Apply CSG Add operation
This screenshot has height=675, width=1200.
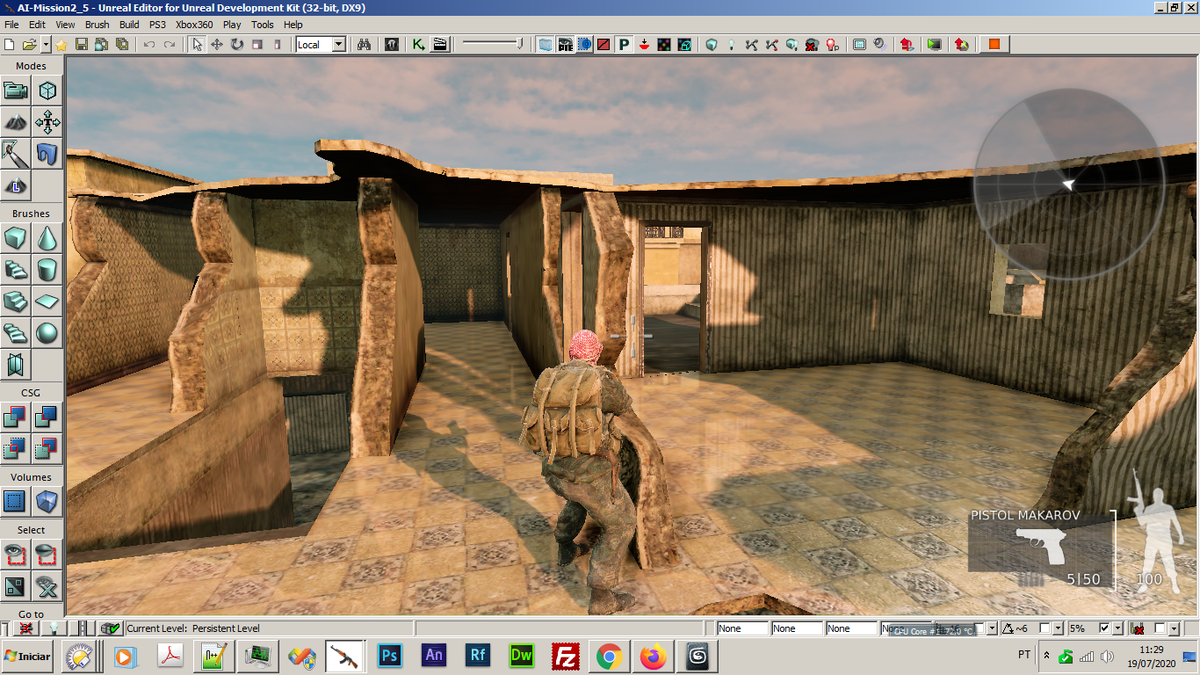15,416
